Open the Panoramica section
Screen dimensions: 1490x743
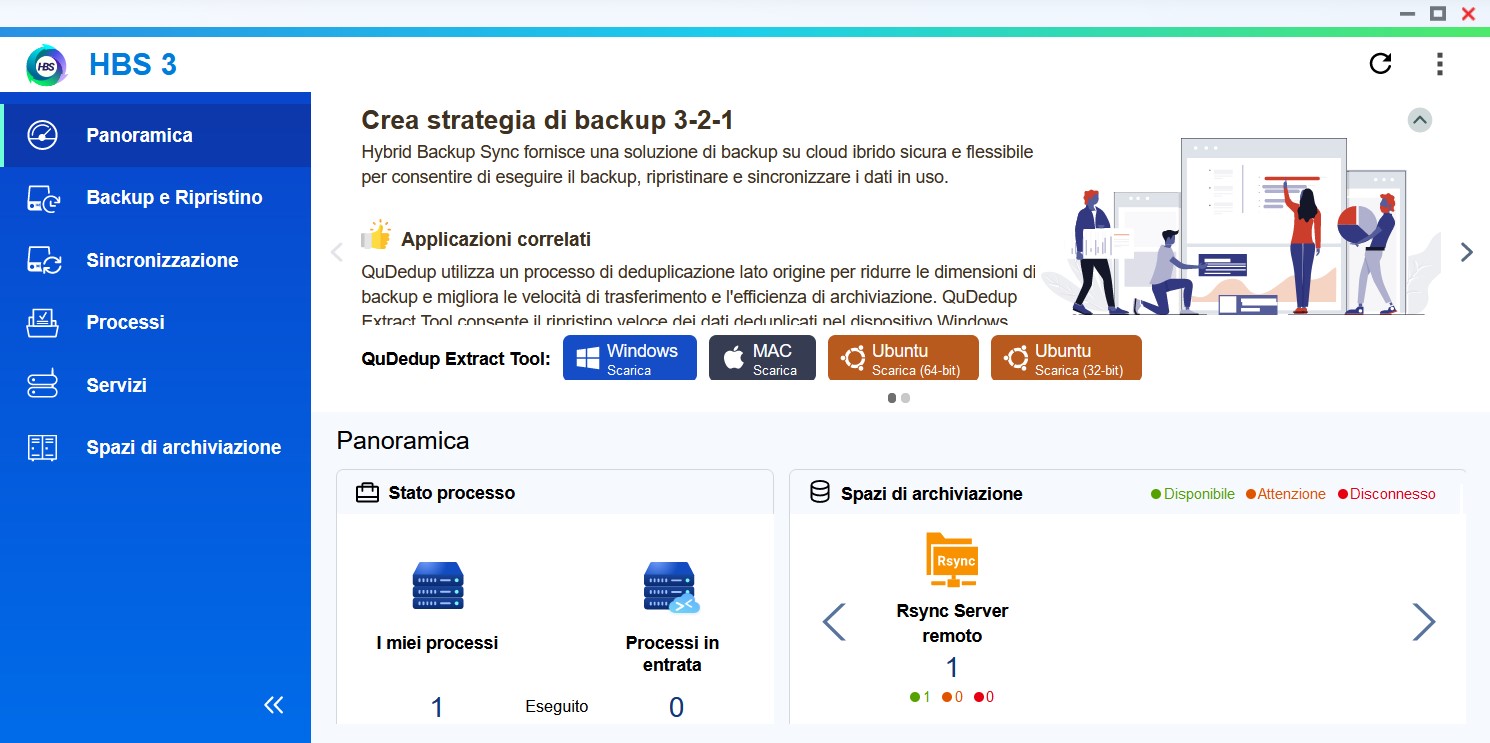(x=155, y=135)
